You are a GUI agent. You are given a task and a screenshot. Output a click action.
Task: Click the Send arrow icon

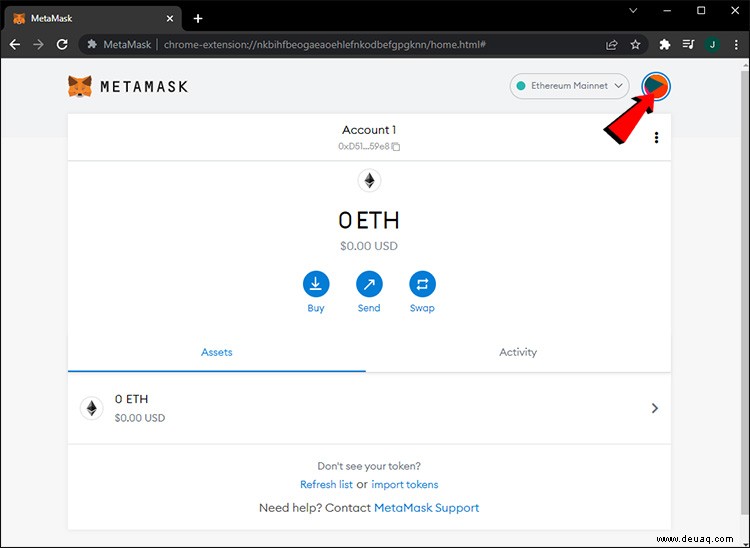369,284
